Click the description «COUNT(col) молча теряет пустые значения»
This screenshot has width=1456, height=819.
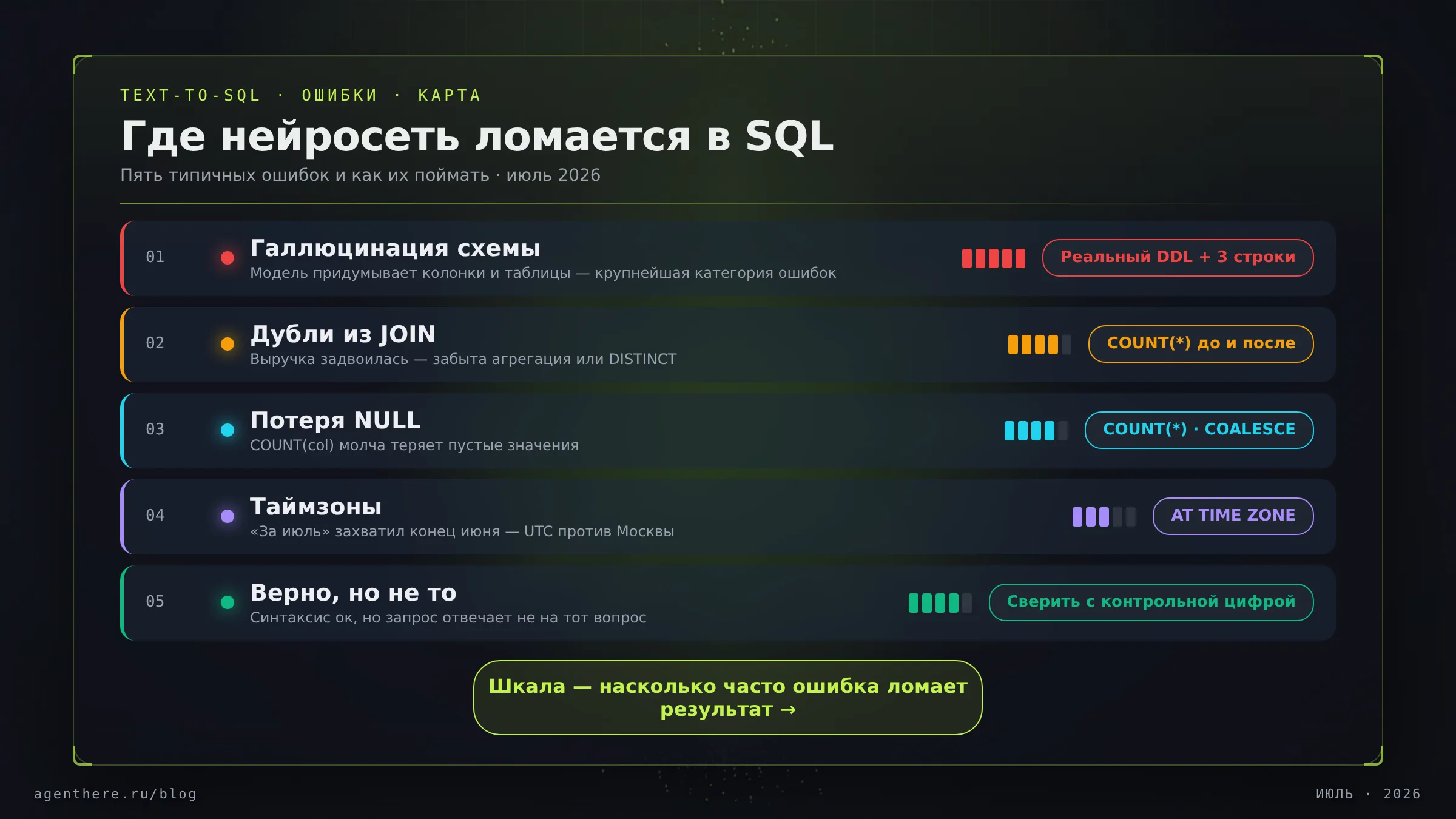click(x=414, y=445)
